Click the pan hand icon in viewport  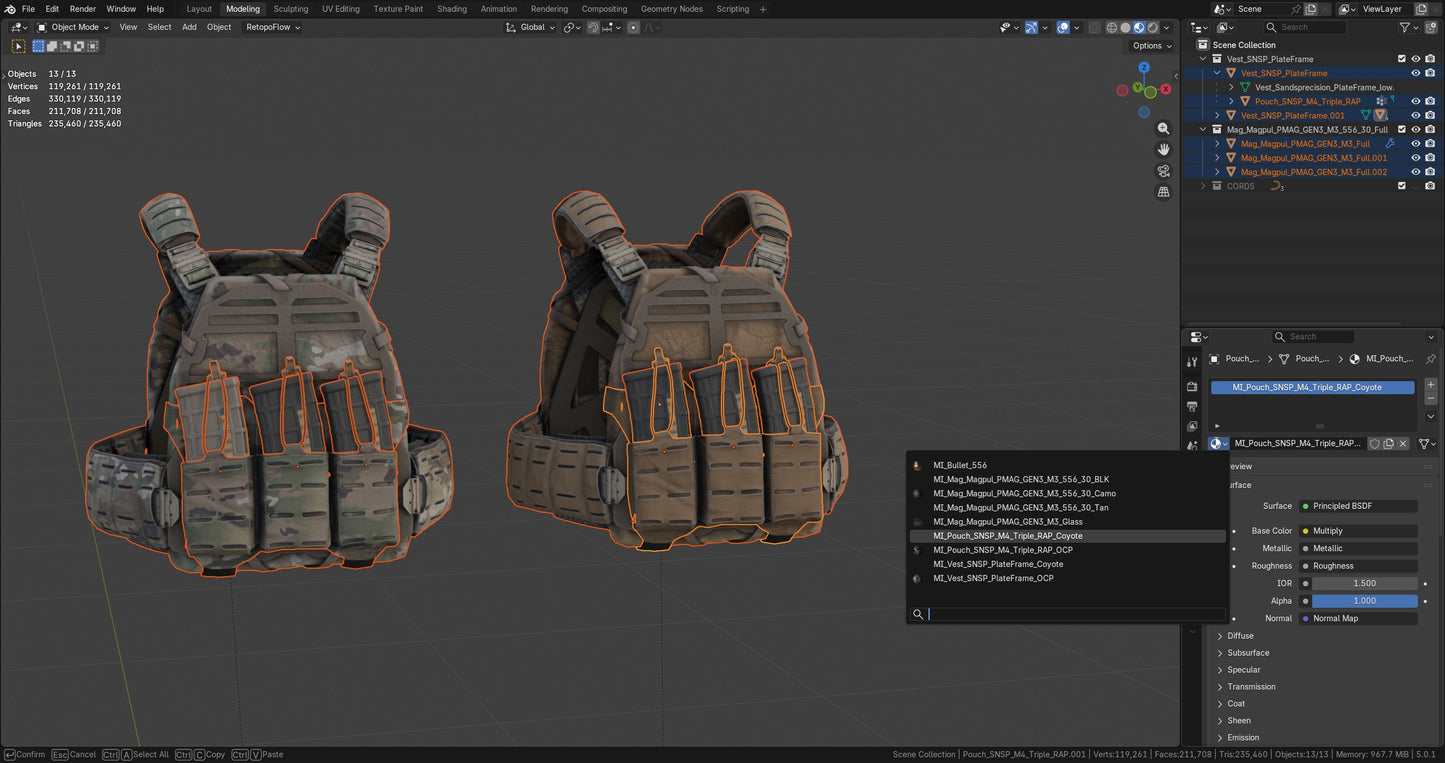click(1163, 149)
